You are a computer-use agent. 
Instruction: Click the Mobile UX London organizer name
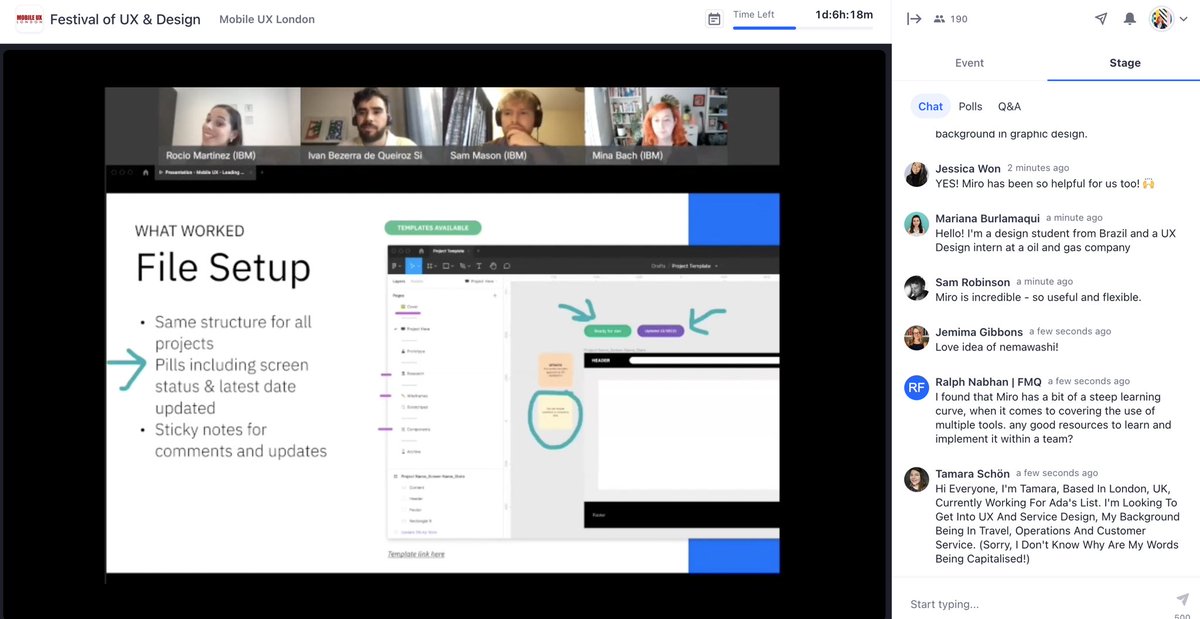(x=267, y=19)
